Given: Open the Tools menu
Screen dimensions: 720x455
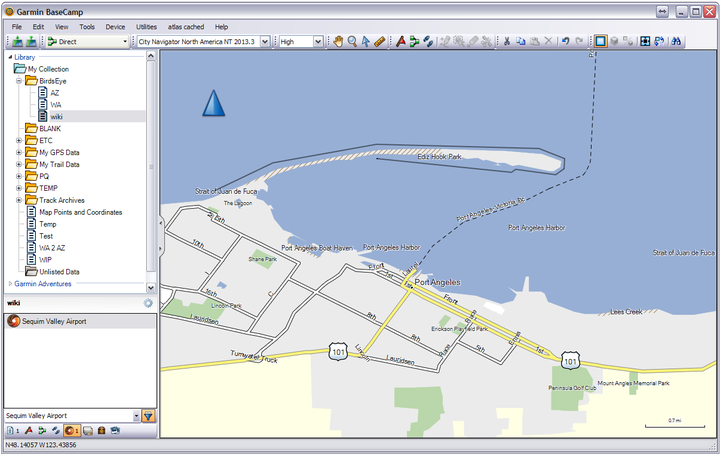Looking at the screenshot, I should coord(87,27).
